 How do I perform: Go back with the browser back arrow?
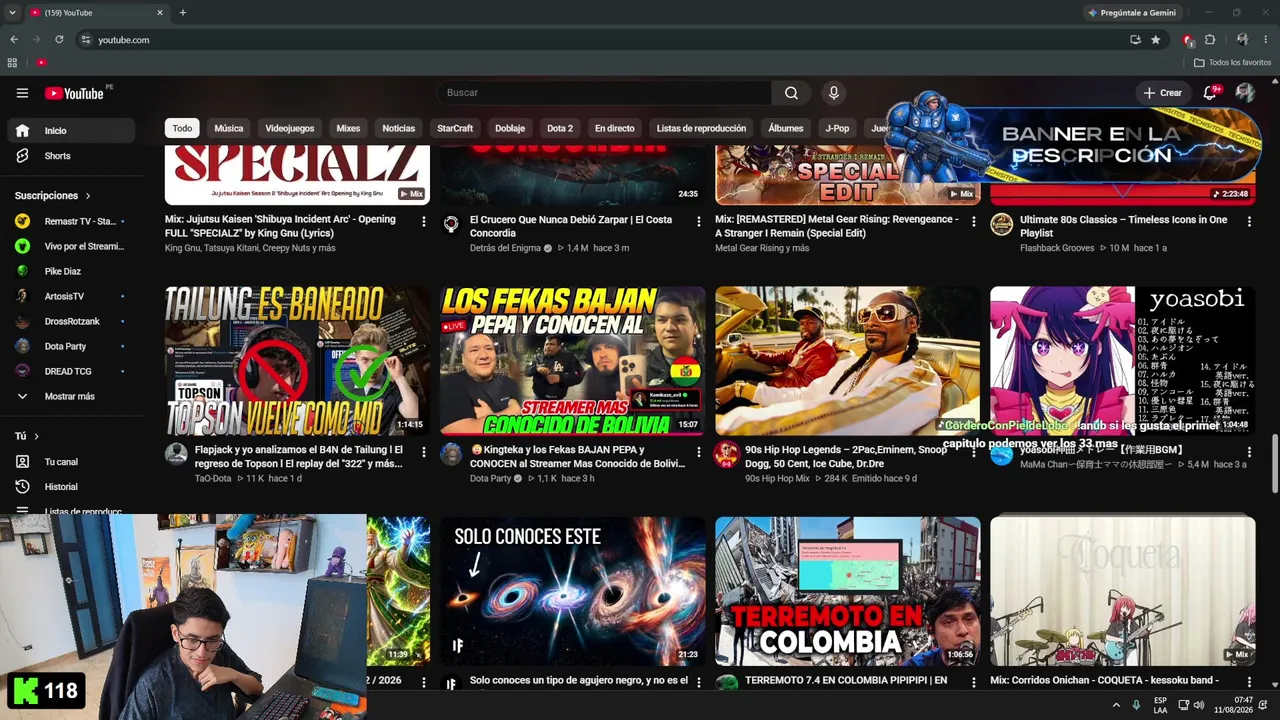14,40
